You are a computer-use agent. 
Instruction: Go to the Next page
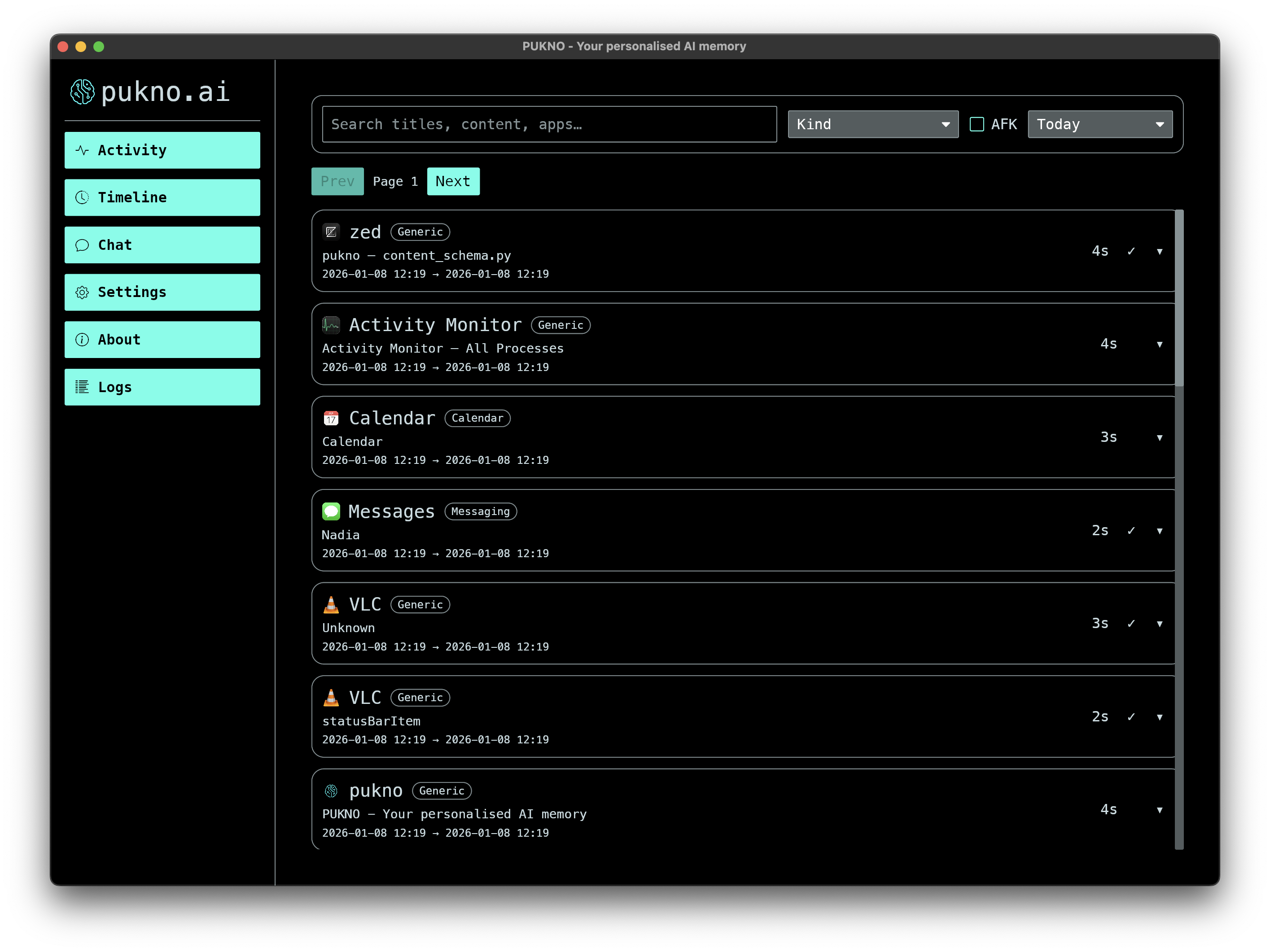click(x=452, y=181)
